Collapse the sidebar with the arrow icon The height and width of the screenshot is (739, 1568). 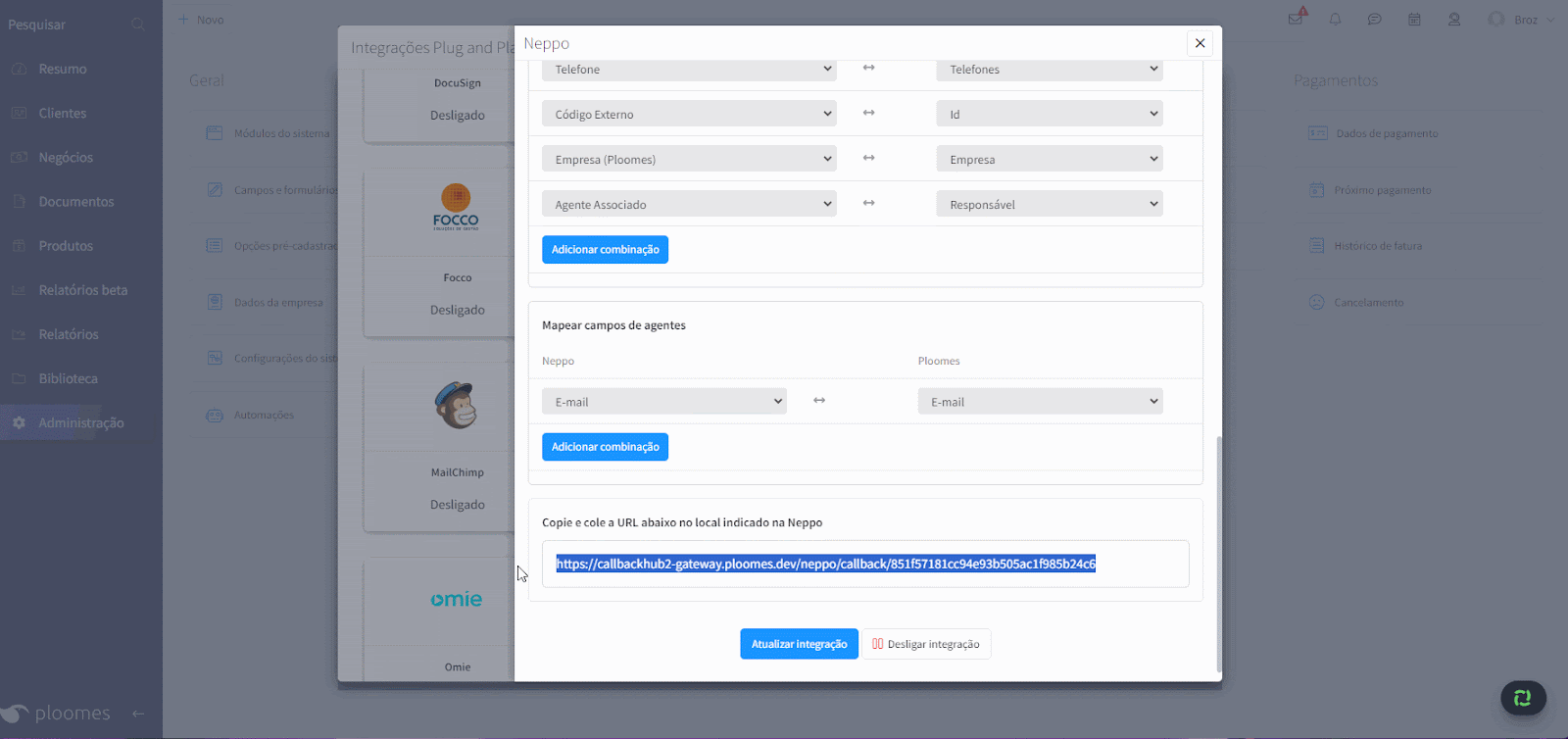click(x=138, y=714)
